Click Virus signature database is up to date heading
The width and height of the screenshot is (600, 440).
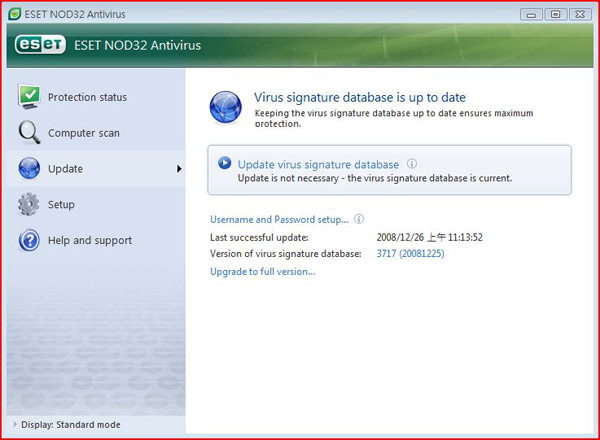tap(360, 98)
